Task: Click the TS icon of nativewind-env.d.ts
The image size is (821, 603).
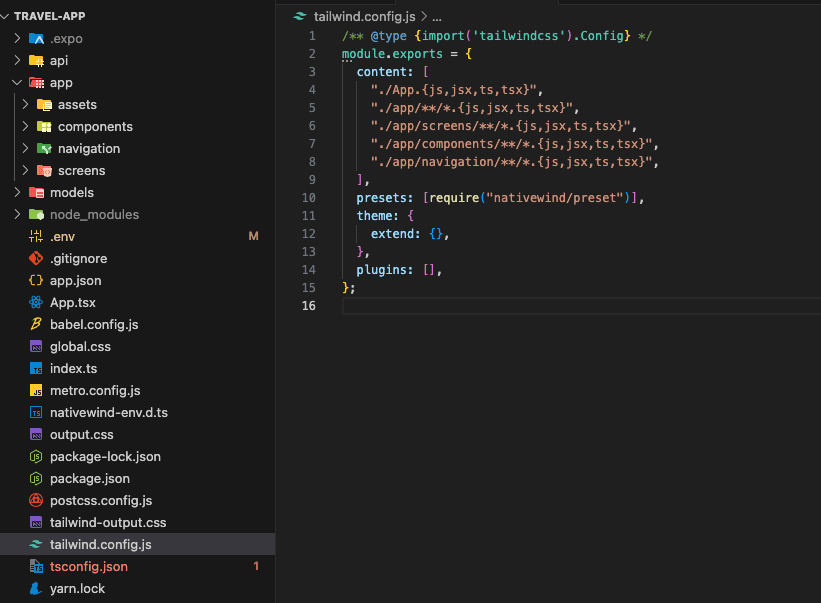Action: click(x=36, y=412)
